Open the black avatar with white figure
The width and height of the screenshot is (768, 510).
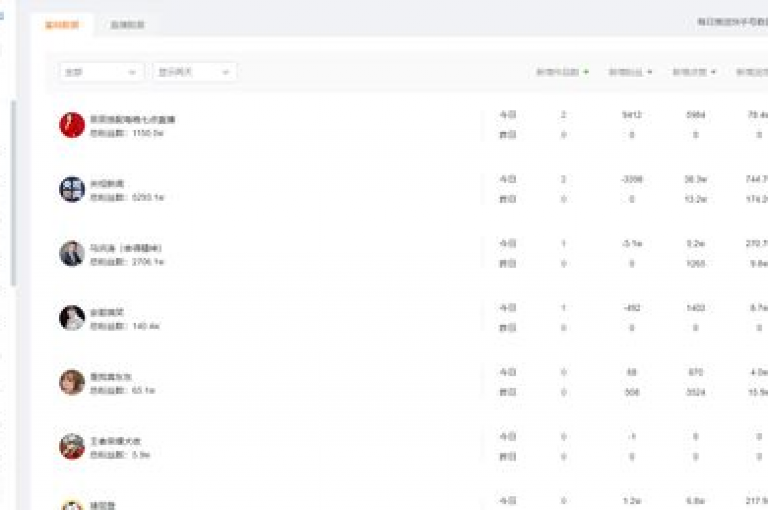point(72,318)
